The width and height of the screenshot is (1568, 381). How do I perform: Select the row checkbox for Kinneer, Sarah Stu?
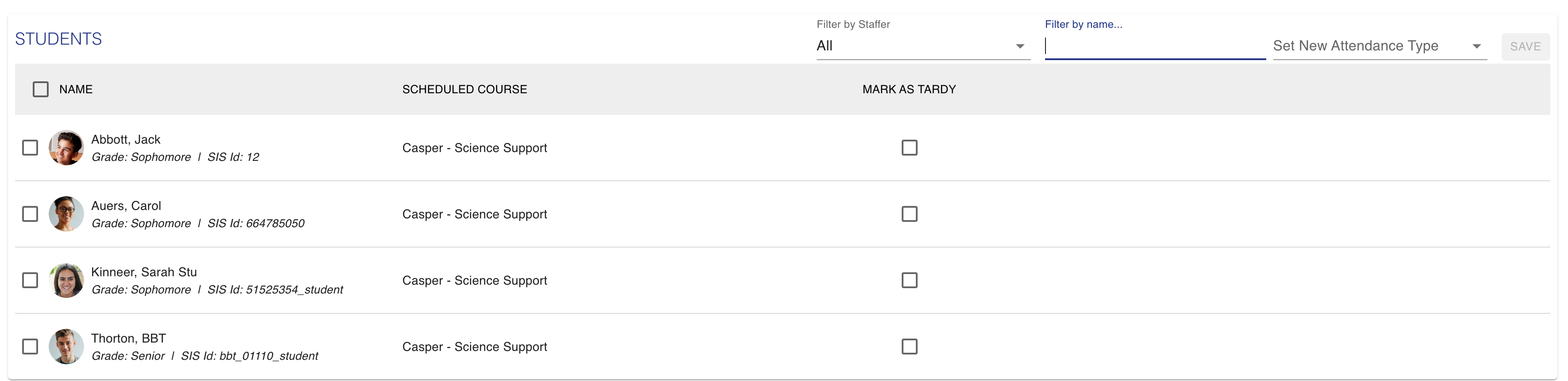30,280
